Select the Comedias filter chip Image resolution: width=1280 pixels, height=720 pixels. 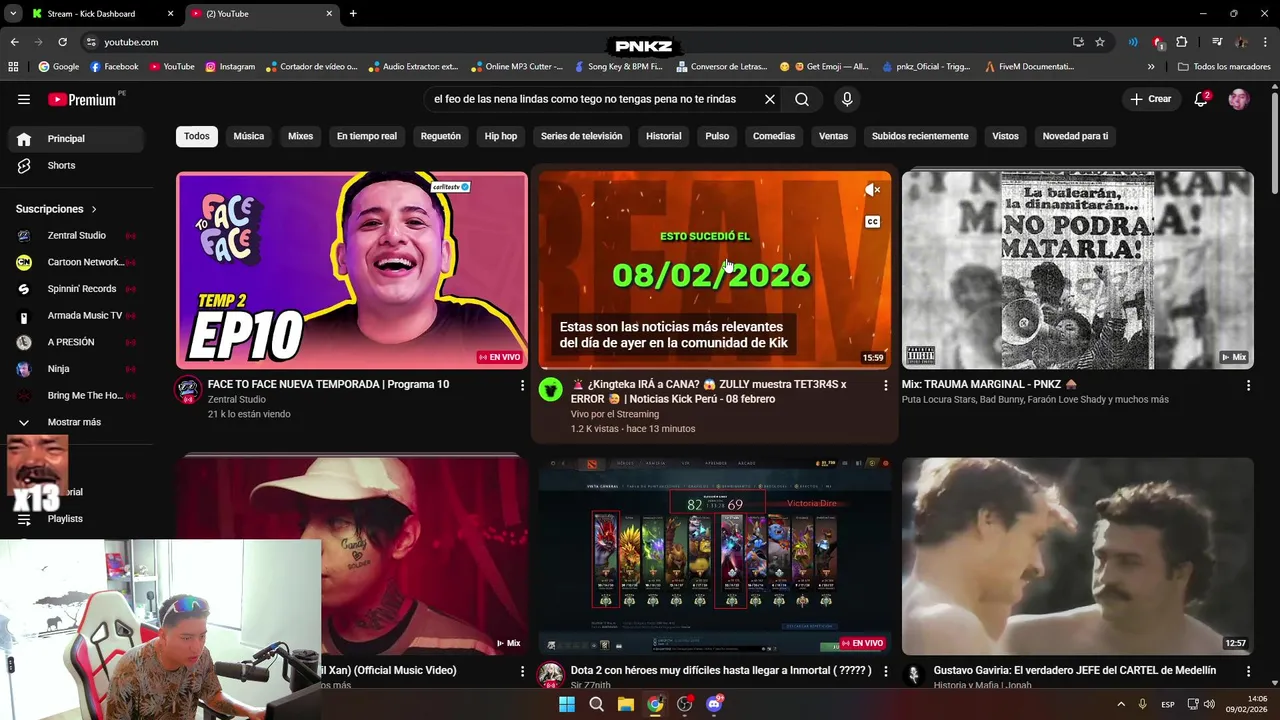(774, 136)
